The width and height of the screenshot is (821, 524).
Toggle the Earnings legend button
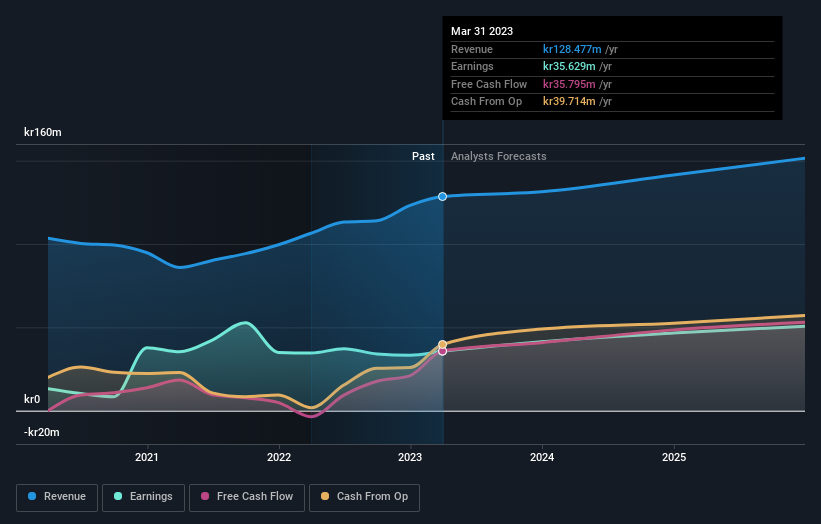point(143,497)
